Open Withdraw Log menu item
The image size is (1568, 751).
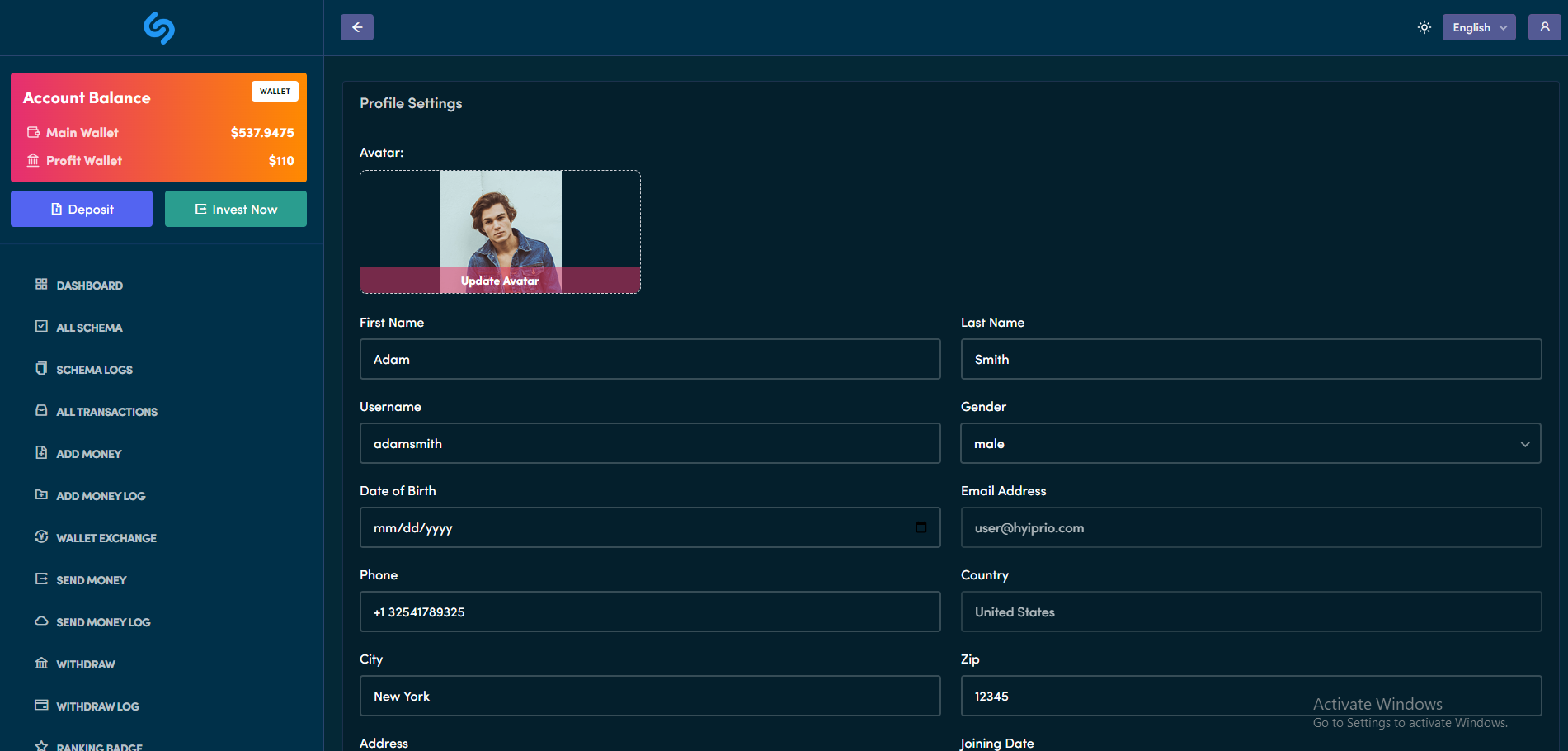pyautogui.click(x=97, y=706)
